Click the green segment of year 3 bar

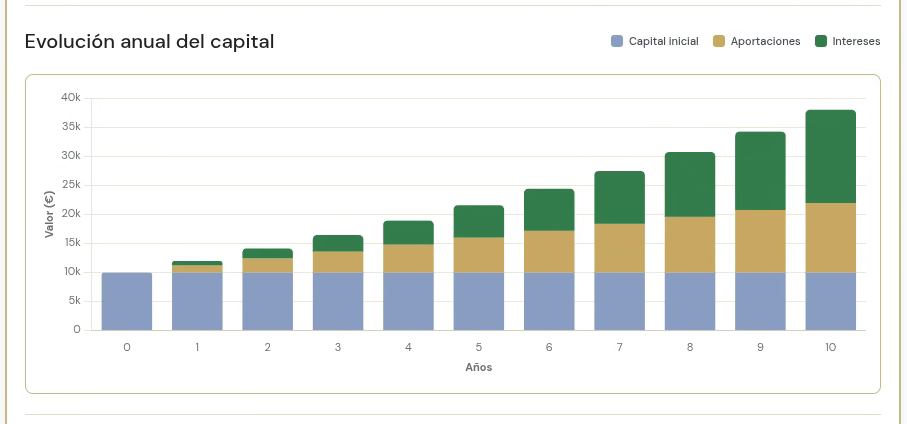point(338,243)
